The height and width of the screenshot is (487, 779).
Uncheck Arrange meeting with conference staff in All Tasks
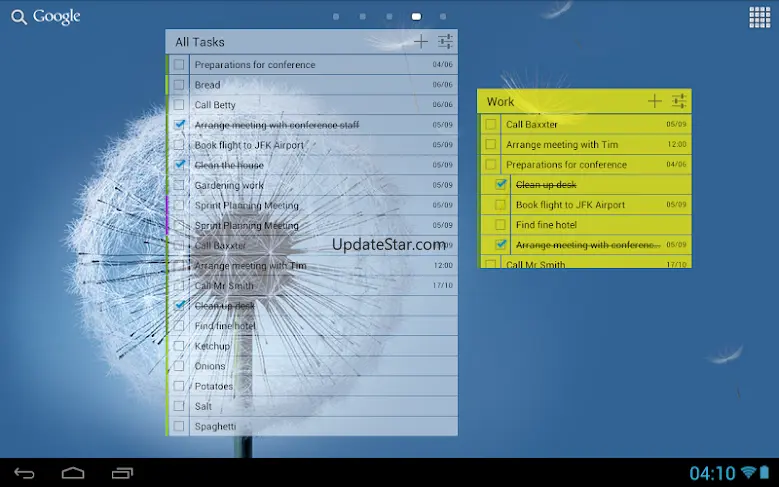point(179,124)
